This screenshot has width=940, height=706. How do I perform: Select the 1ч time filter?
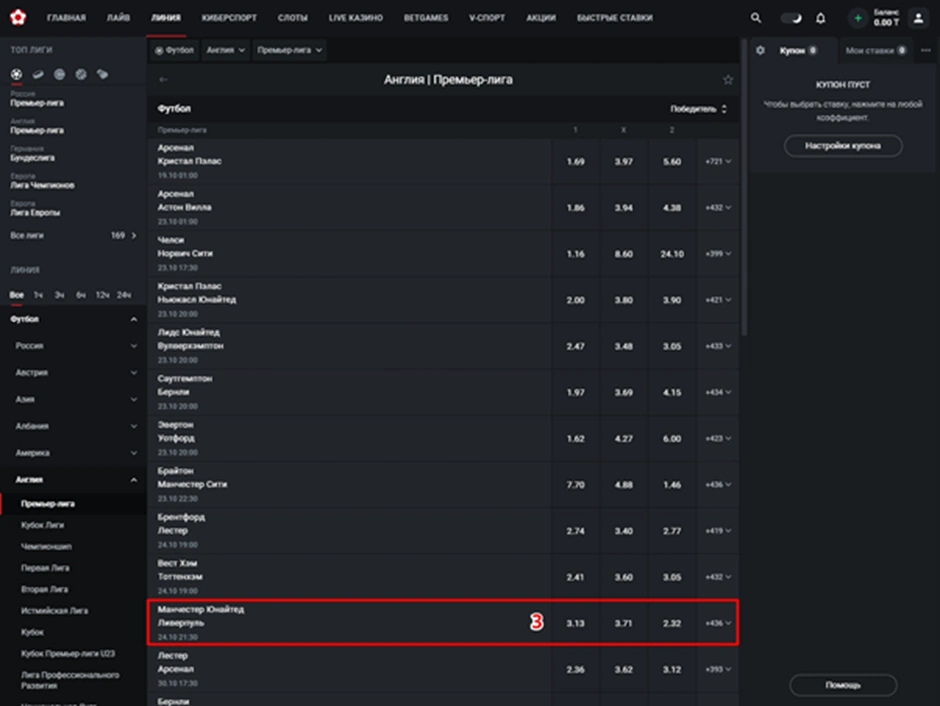(38, 295)
